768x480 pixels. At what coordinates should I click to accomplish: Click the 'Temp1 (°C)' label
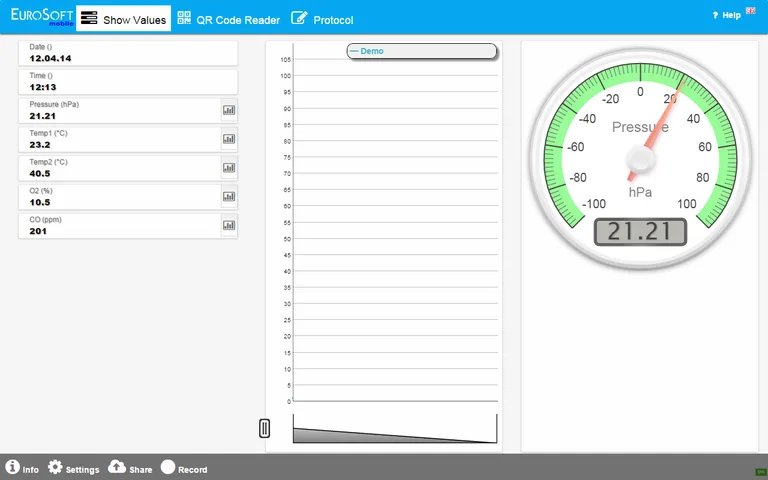tap(48, 133)
